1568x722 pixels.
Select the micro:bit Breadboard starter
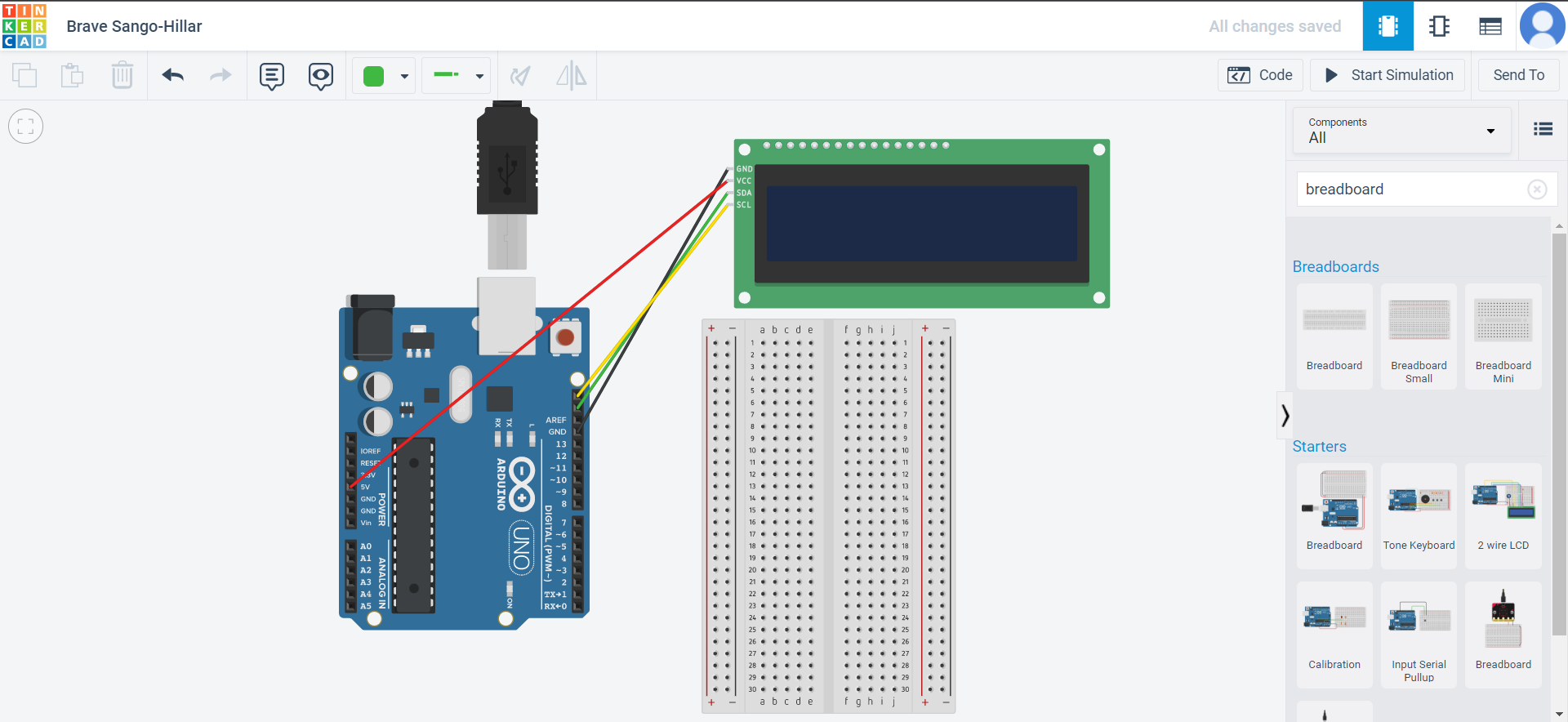1503,635
